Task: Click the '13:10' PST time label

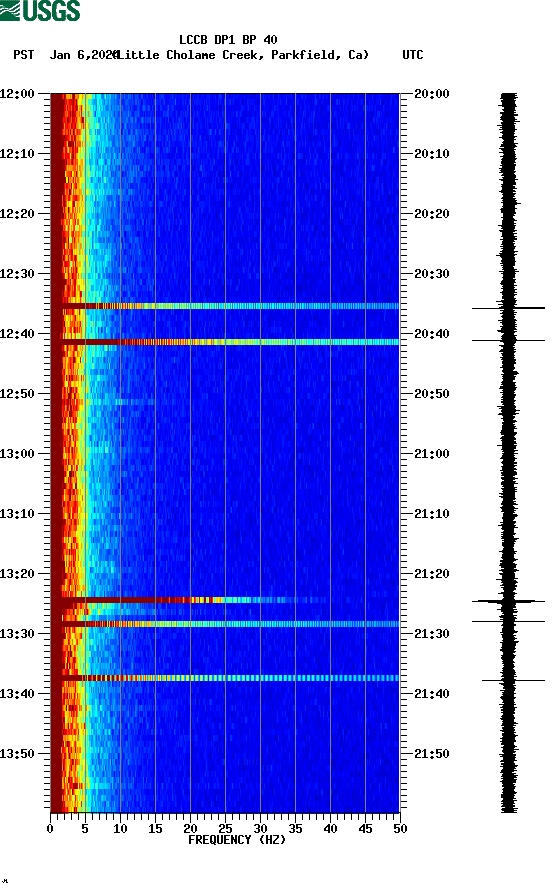Action: [x=18, y=514]
